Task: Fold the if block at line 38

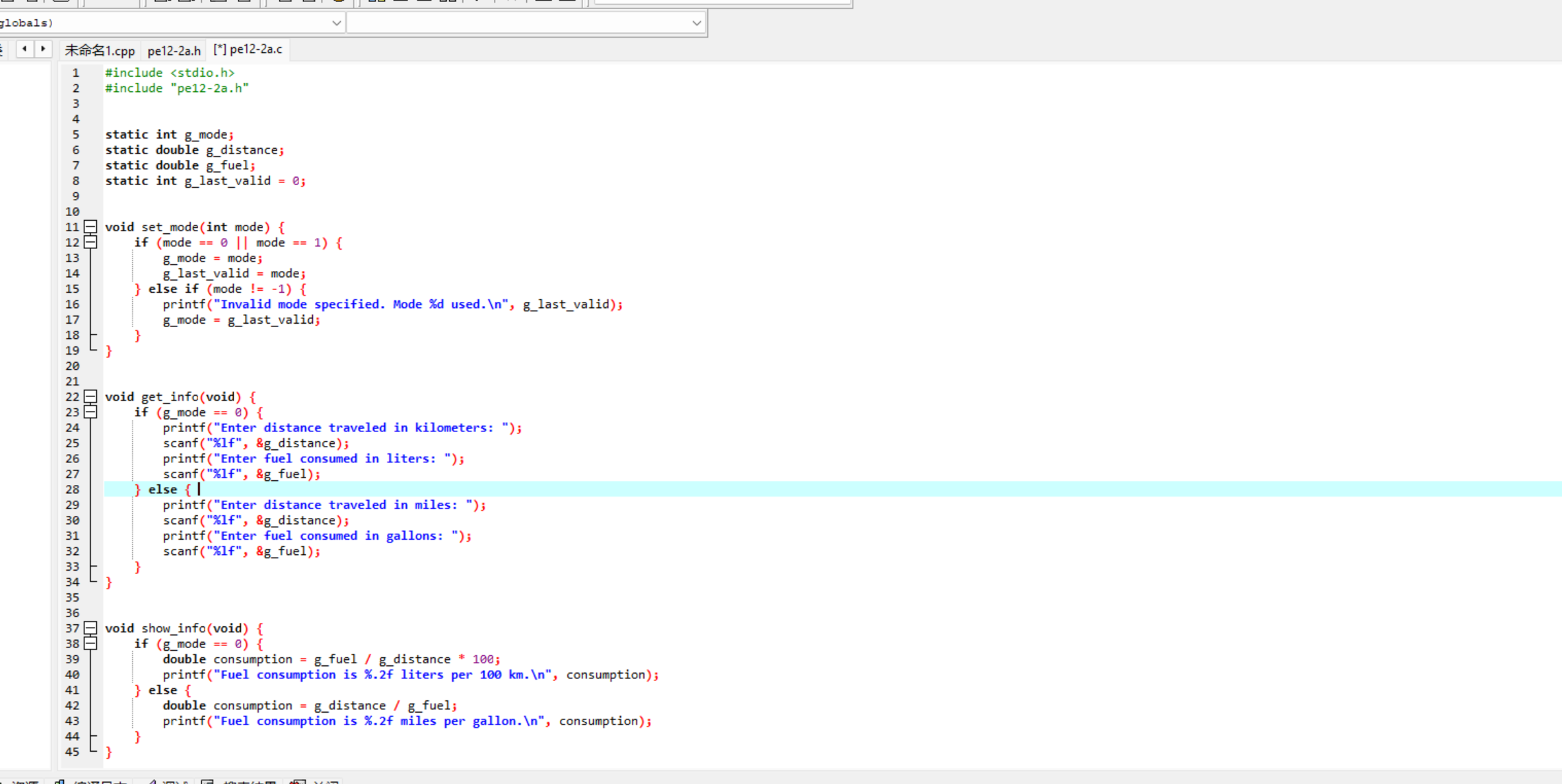Action: [91, 643]
